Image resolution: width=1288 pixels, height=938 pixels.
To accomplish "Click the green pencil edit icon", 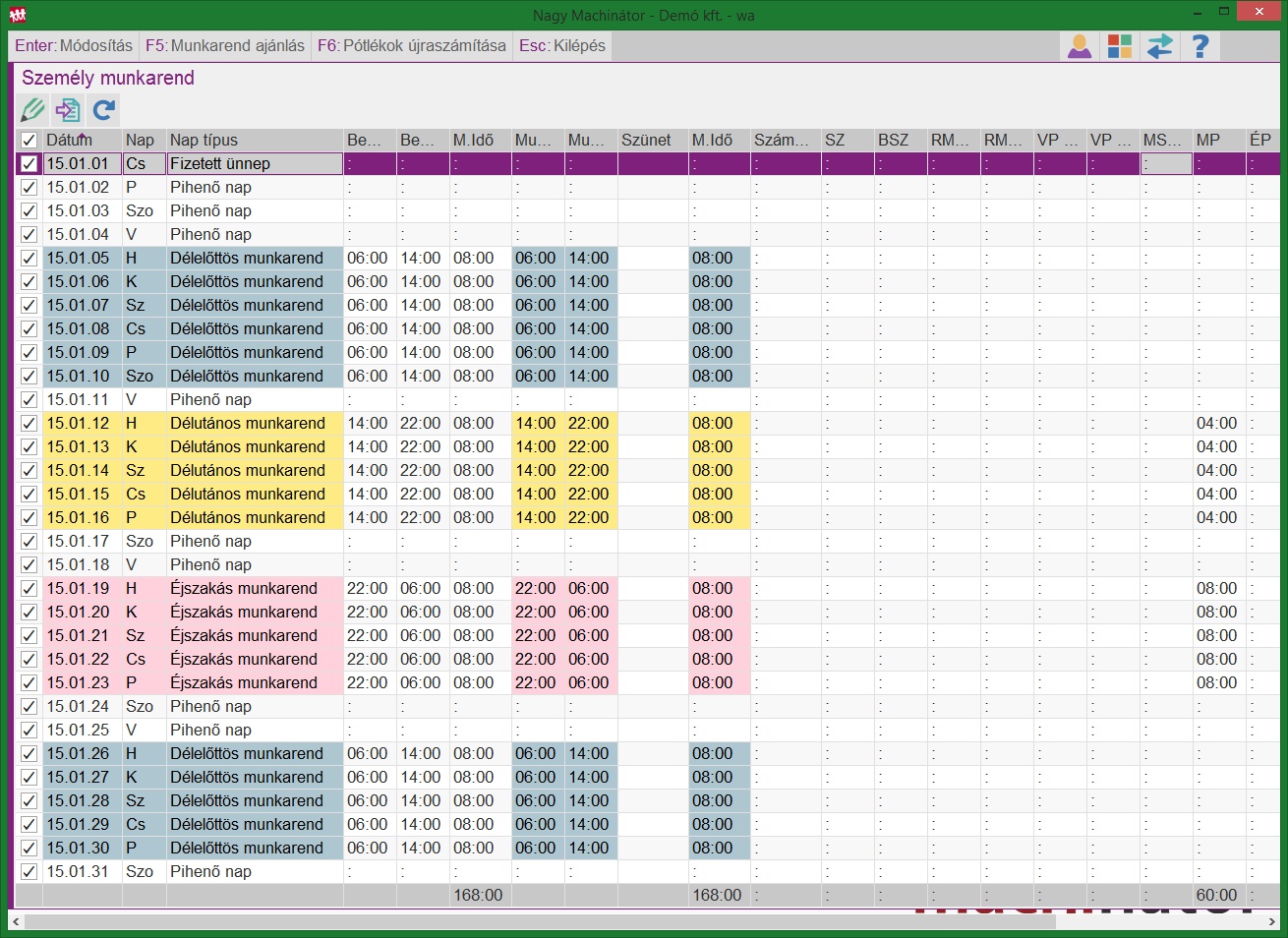I will [x=32, y=109].
